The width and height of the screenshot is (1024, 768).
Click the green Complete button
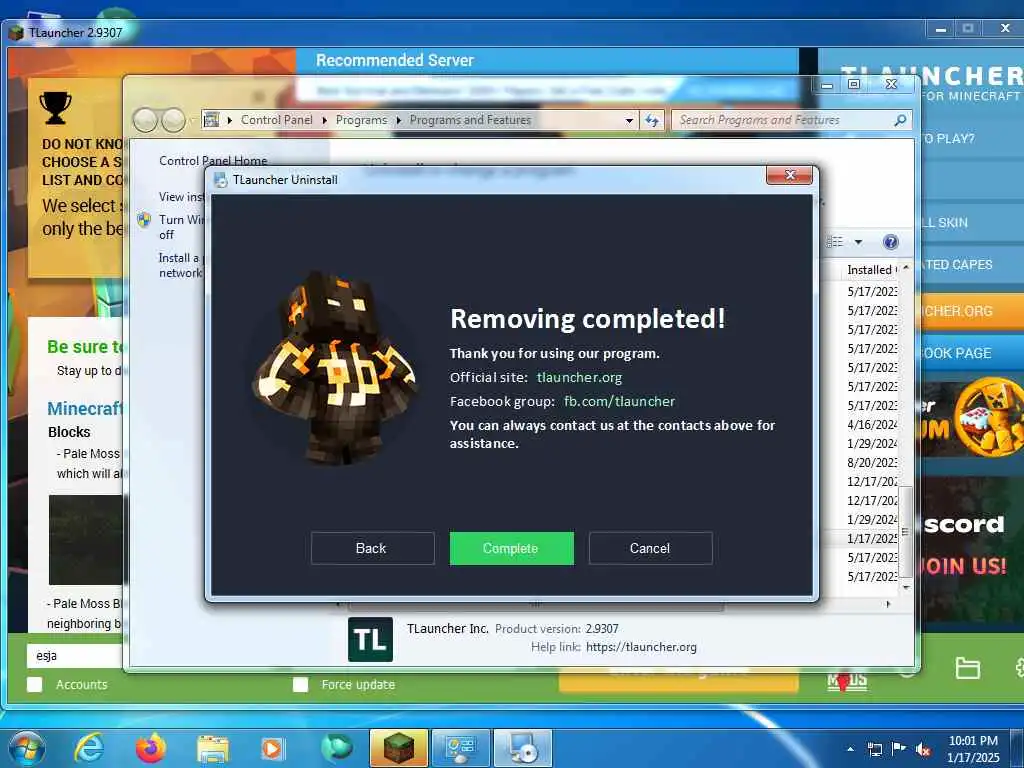[x=511, y=548]
